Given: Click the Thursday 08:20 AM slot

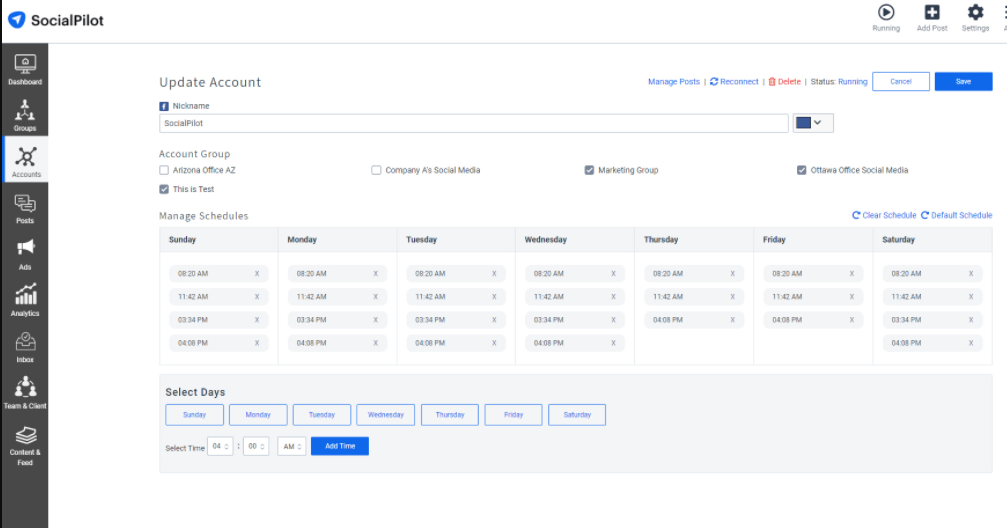Looking at the screenshot, I should click(694, 274).
